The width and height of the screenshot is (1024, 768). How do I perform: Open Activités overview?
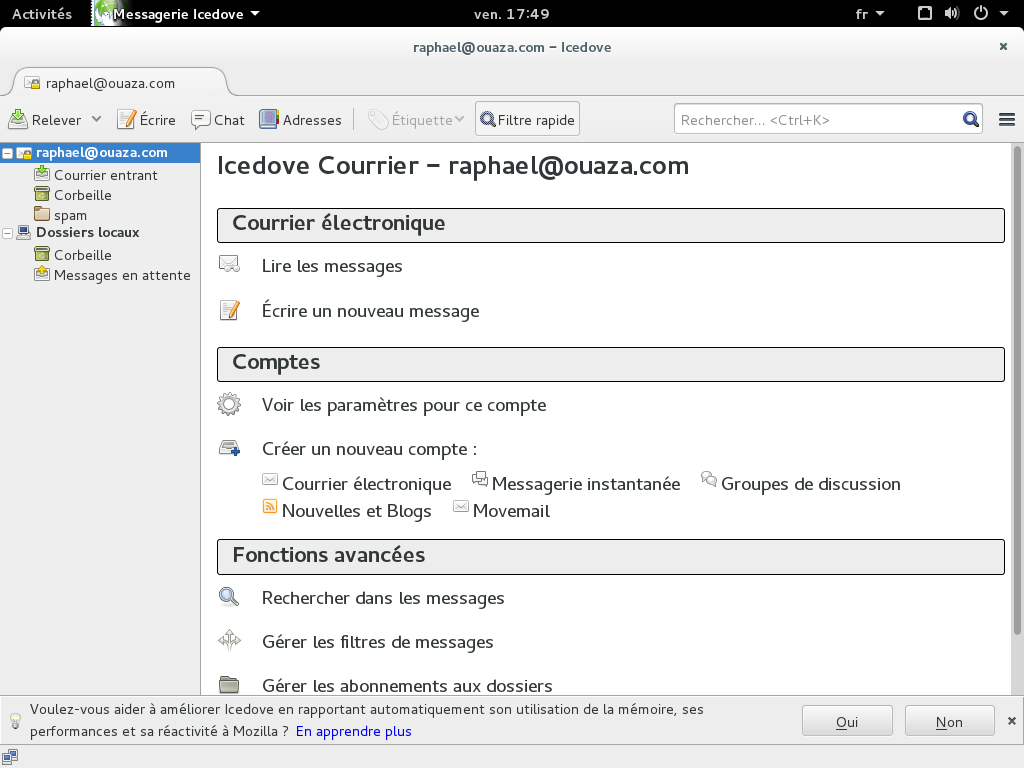tap(42, 14)
